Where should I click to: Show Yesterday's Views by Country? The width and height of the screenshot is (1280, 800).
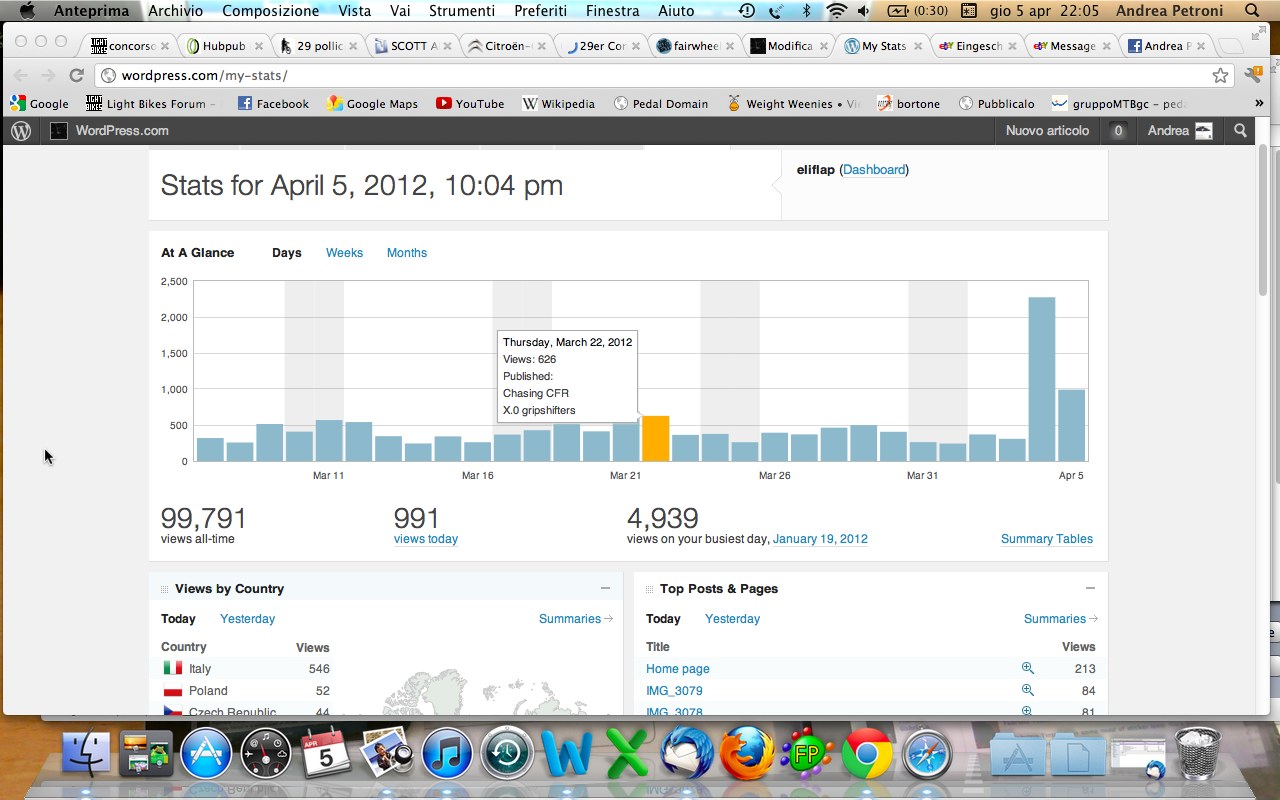247,619
